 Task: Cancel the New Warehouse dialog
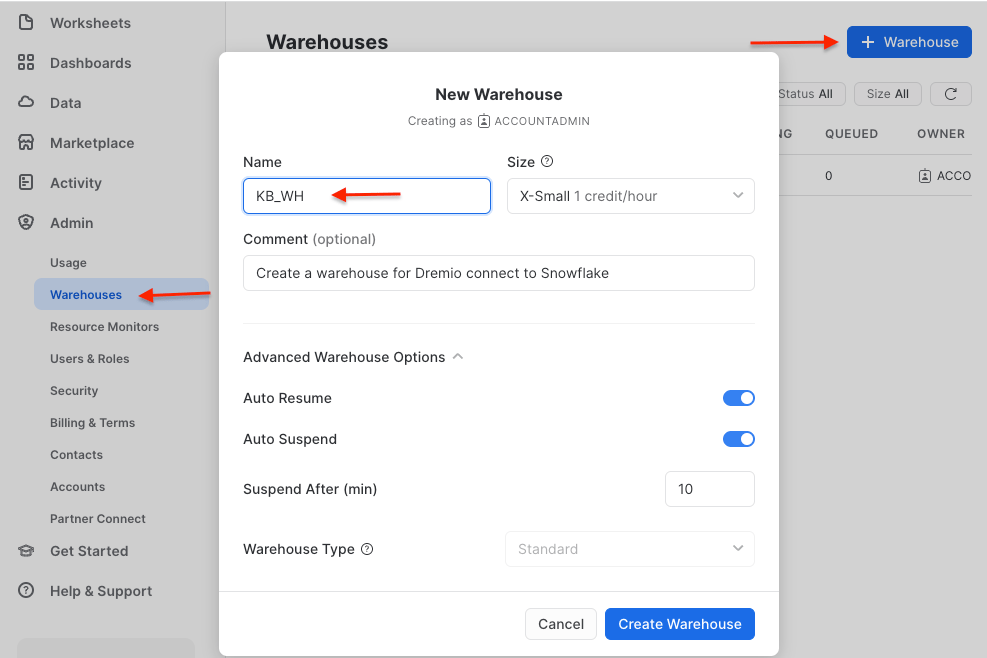click(x=560, y=623)
